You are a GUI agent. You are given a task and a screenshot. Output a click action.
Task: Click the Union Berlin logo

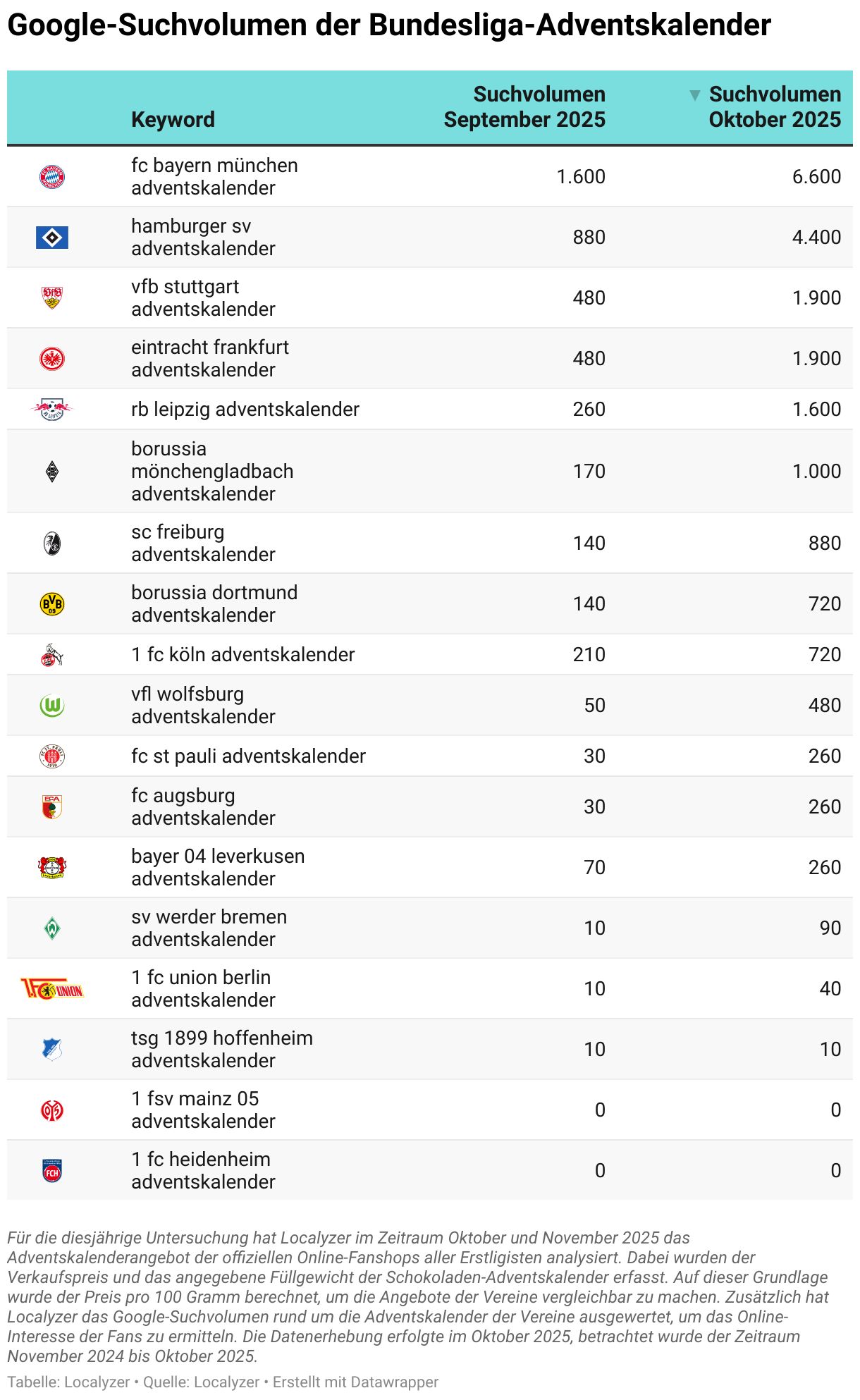[x=52, y=989]
